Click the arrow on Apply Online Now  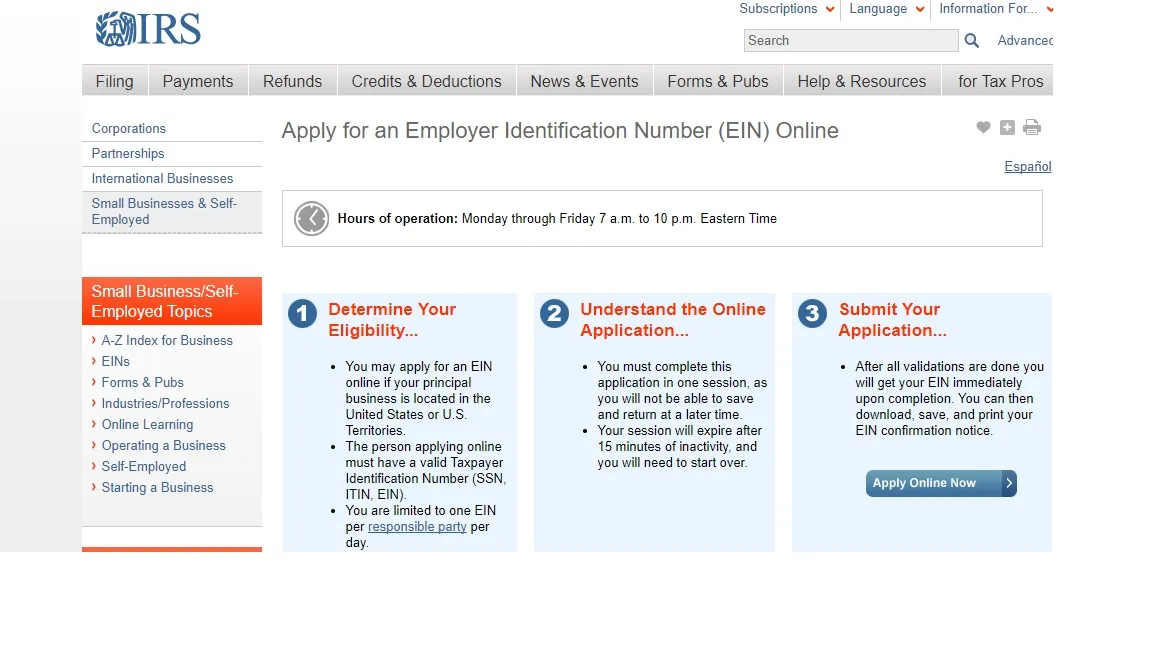[x=1009, y=483]
